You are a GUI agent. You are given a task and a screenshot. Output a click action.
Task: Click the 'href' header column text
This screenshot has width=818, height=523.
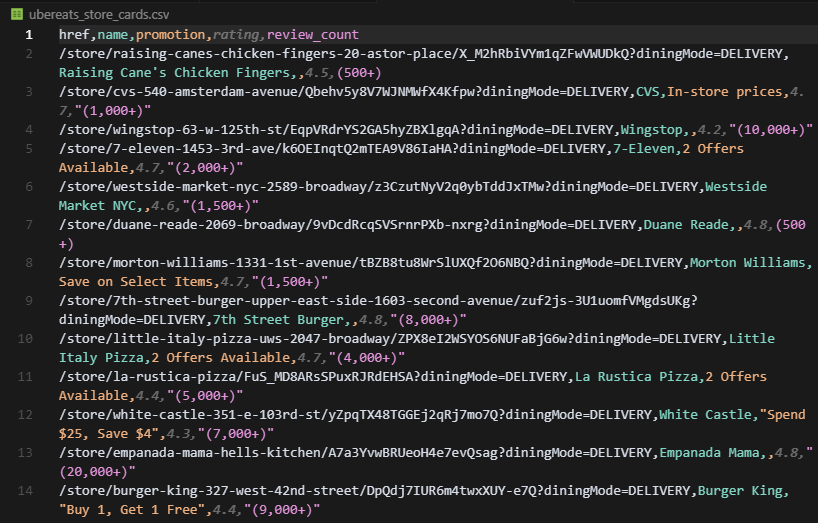click(x=74, y=34)
